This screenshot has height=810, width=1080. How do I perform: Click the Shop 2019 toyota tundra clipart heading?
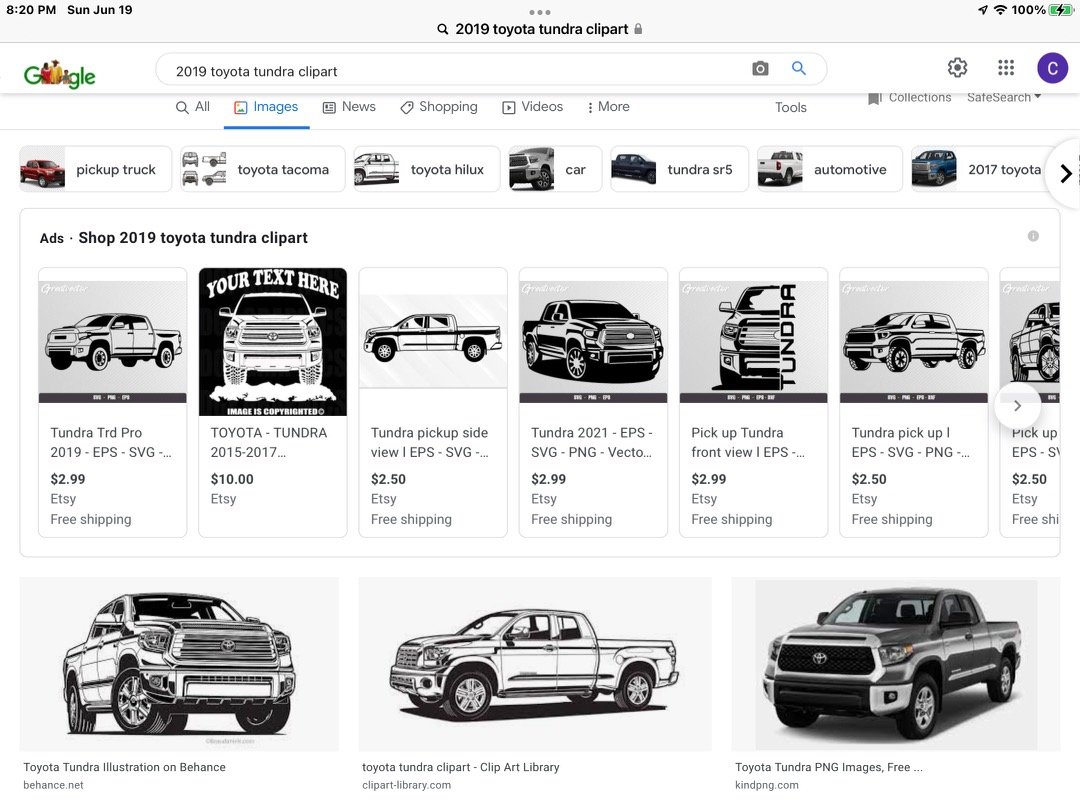193,238
